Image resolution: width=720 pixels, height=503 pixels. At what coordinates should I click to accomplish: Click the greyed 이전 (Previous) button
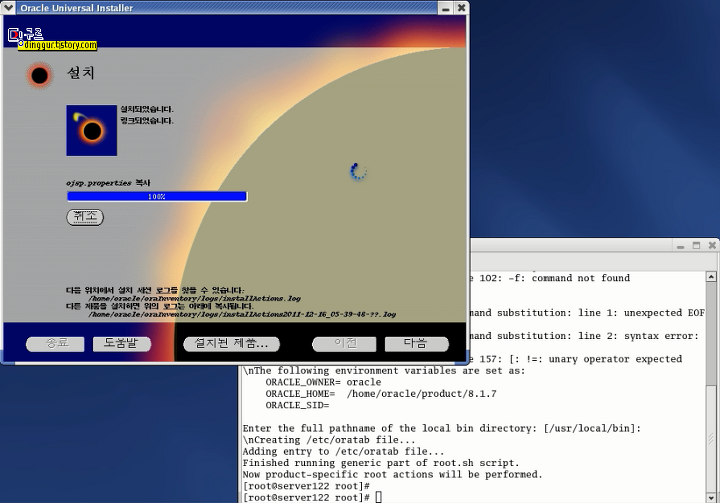[344, 344]
